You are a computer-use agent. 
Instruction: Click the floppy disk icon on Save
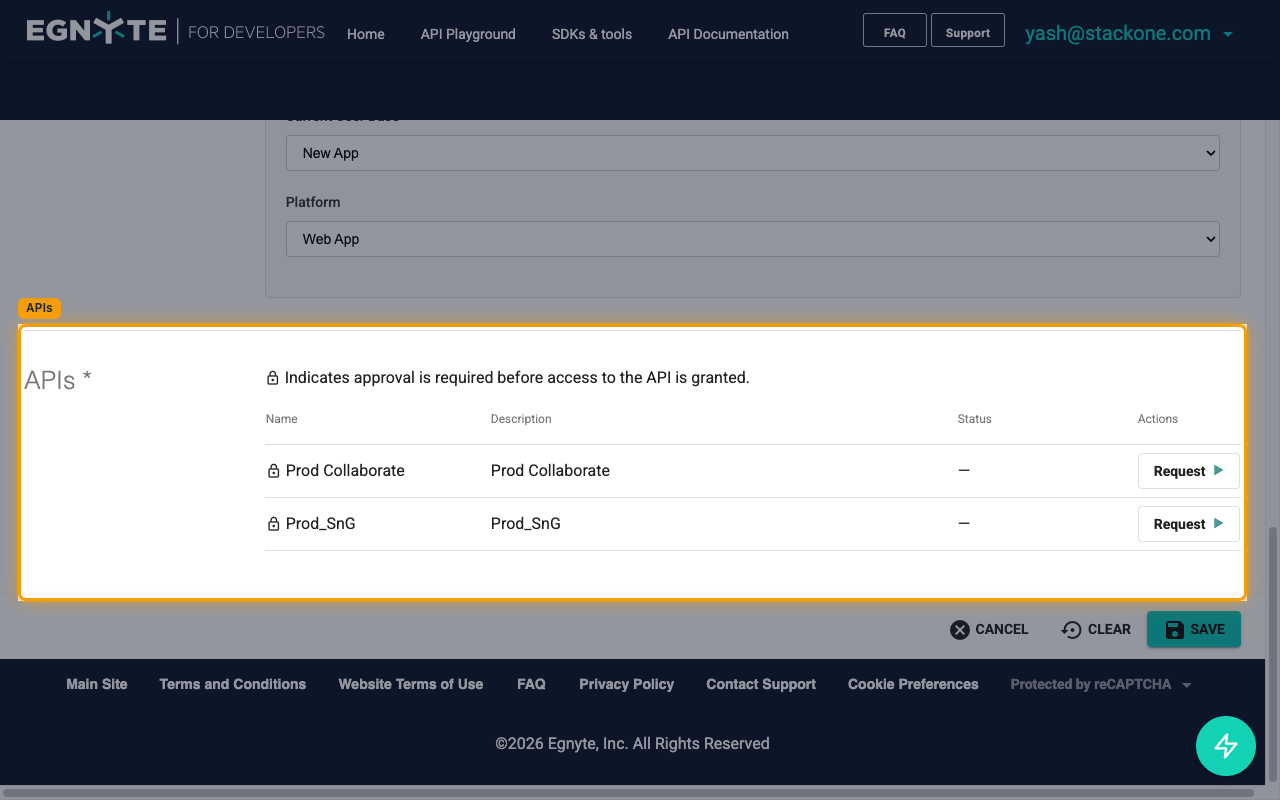[x=1175, y=629]
